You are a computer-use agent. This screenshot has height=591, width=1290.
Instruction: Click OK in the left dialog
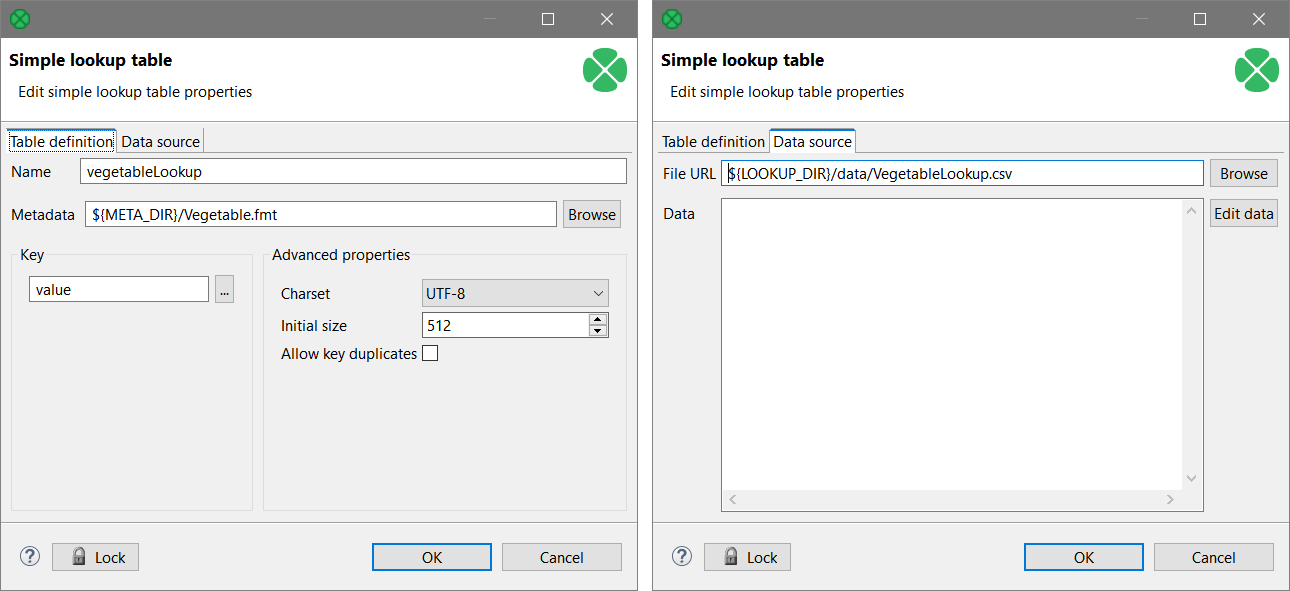pyautogui.click(x=431, y=557)
